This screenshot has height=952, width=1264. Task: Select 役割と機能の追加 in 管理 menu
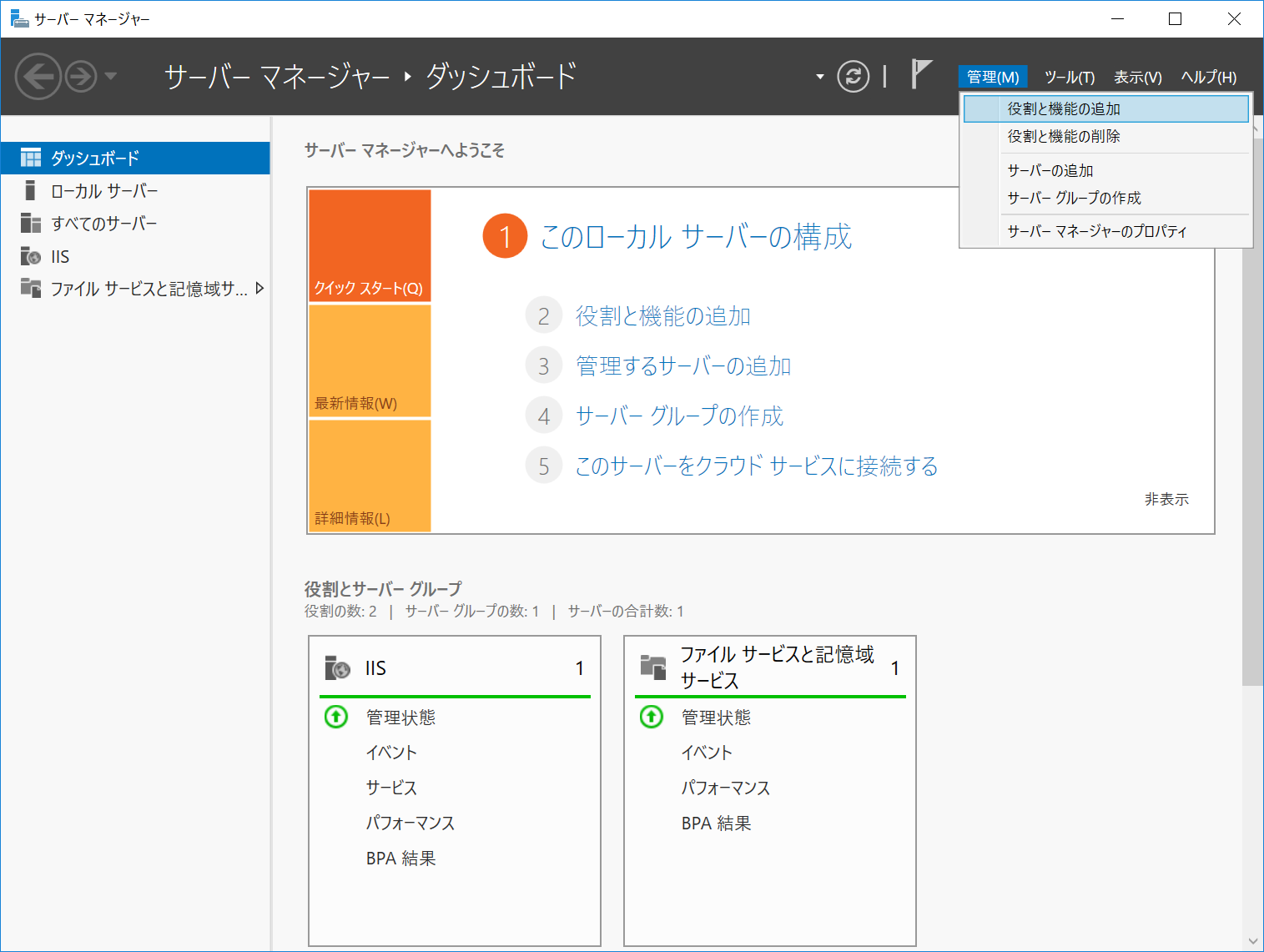pos(1106,108)
